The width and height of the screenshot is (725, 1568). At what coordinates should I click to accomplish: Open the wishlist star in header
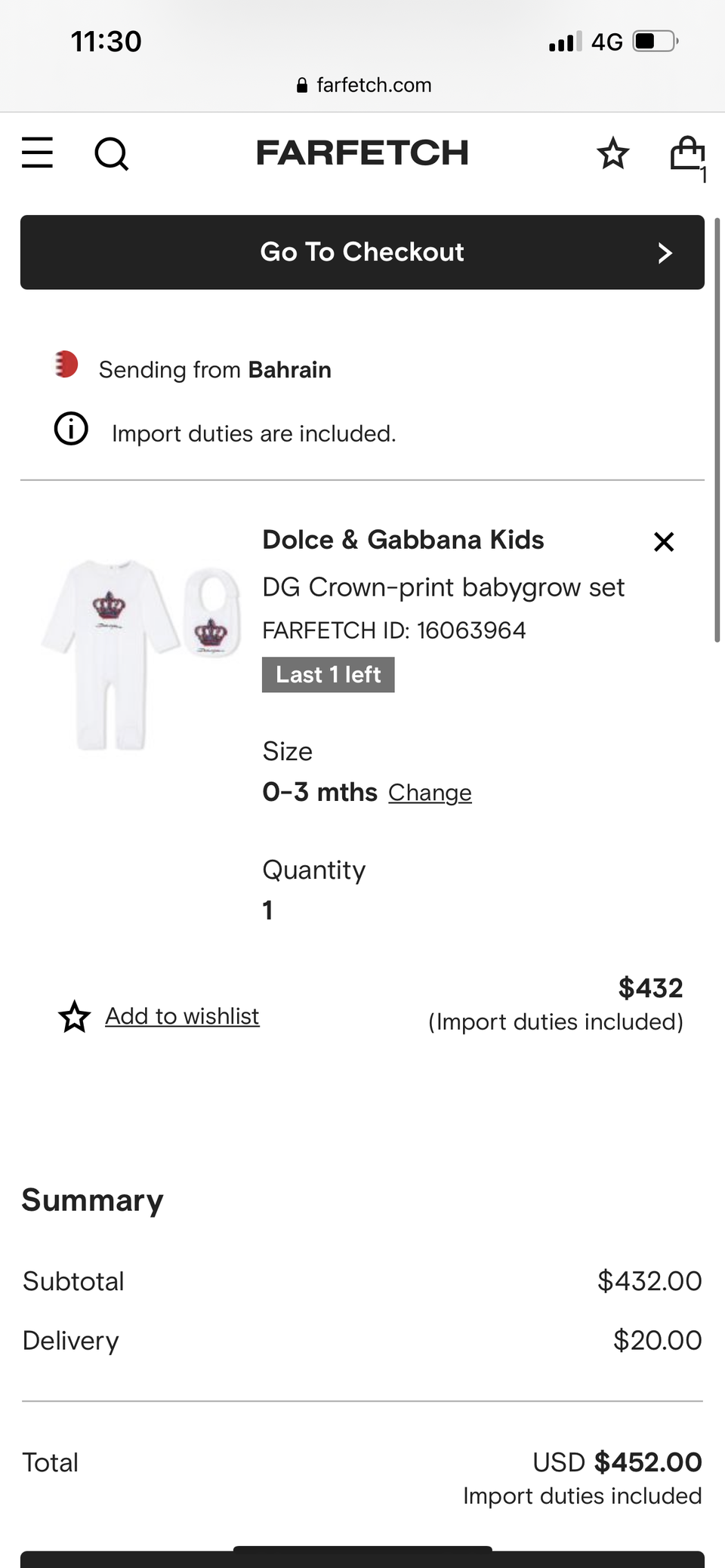pyautogui.click(x=612, y=154)
